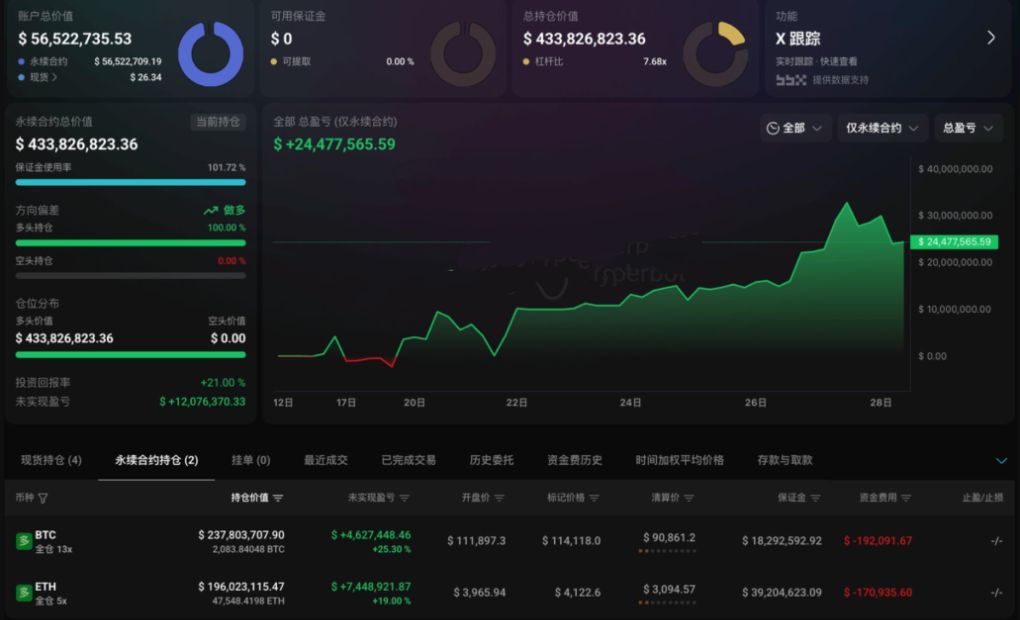Click the 资金费用 column sort icon
Screen dimensions: 1020x620
[x=906, y=498]
